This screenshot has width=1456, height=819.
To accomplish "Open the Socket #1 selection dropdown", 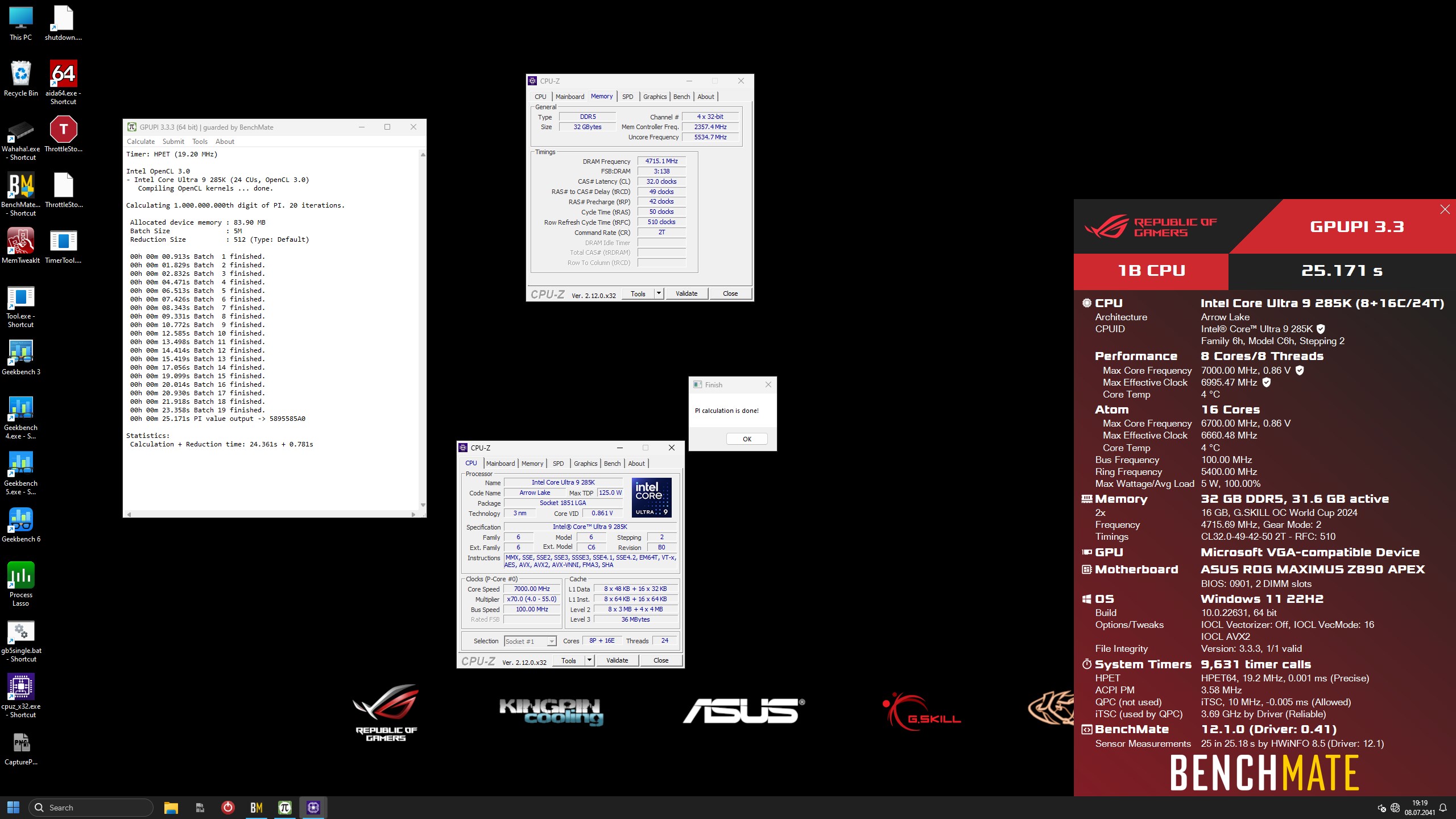I will (x=530, y=642).
